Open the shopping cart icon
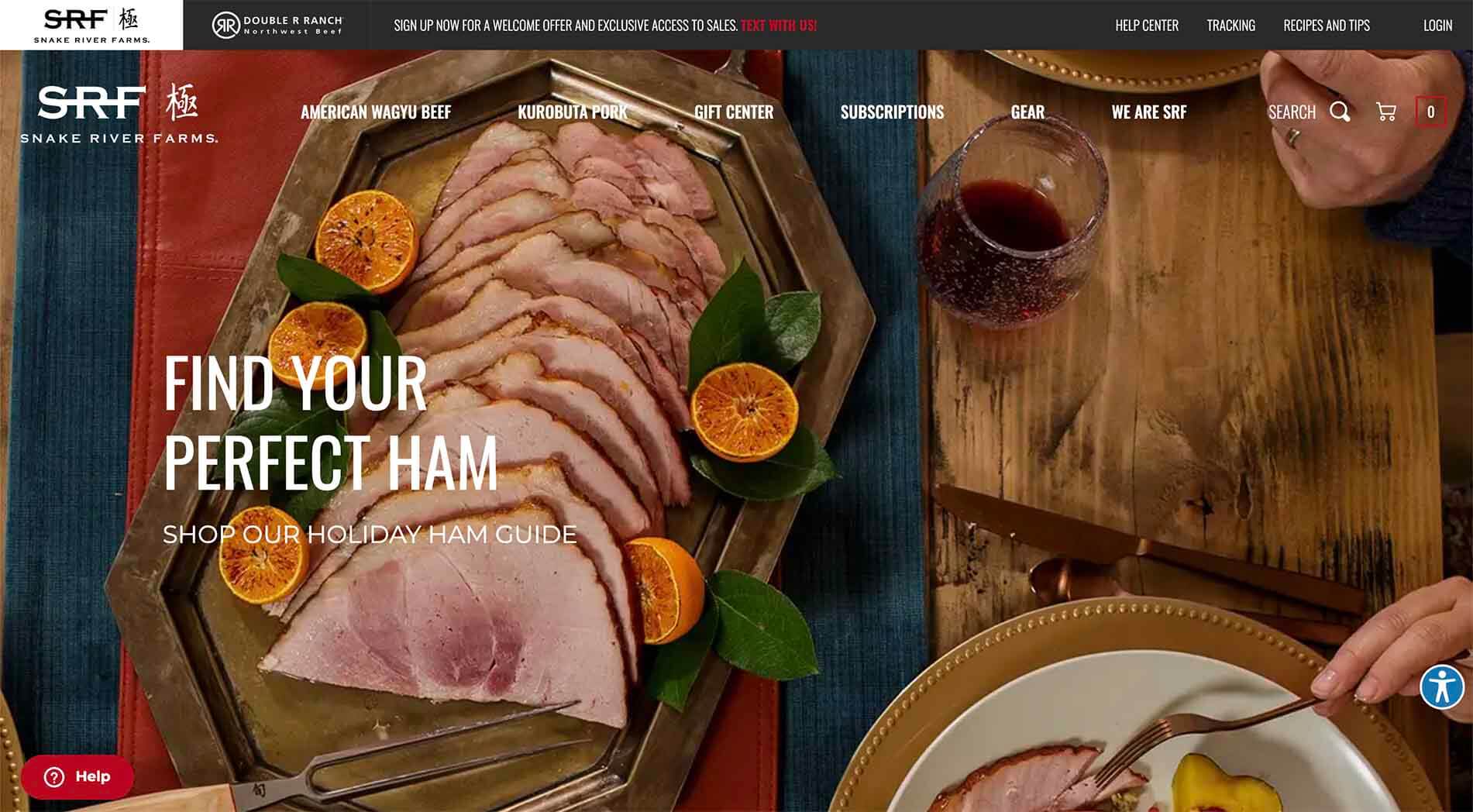 (1386, 112)
